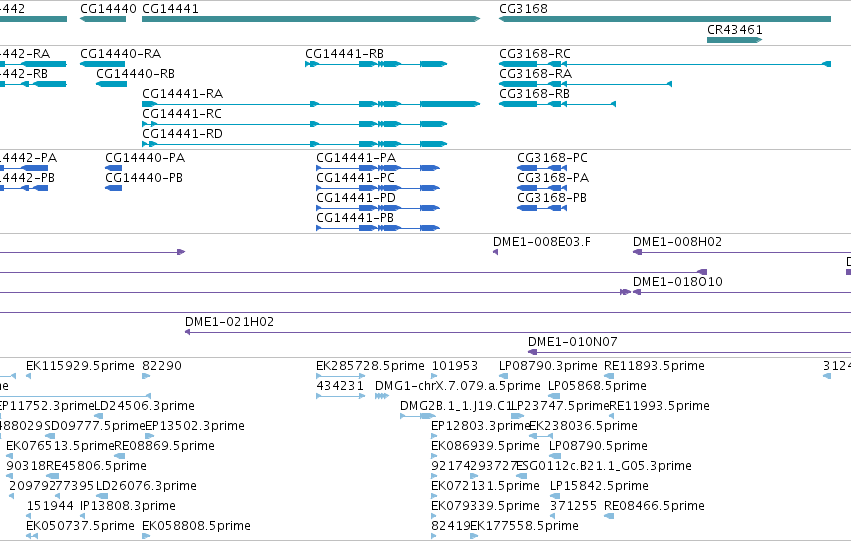Select protein CG14440-PB
The image size is (851, 541).
click(x=113, y=188)
